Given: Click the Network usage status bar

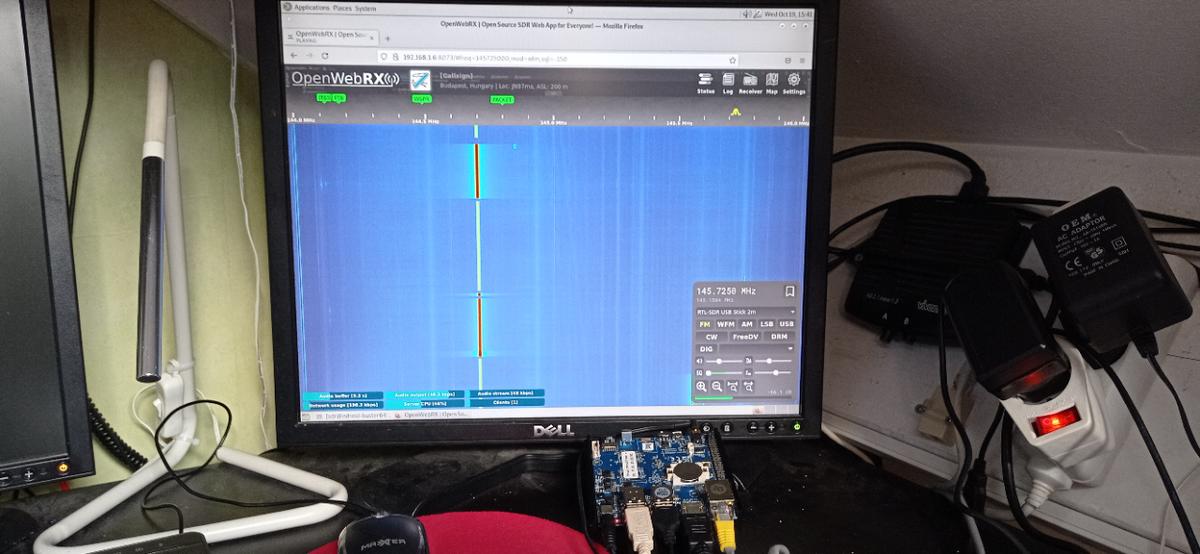Looking at the screenshot, I should tap(343, 405).
